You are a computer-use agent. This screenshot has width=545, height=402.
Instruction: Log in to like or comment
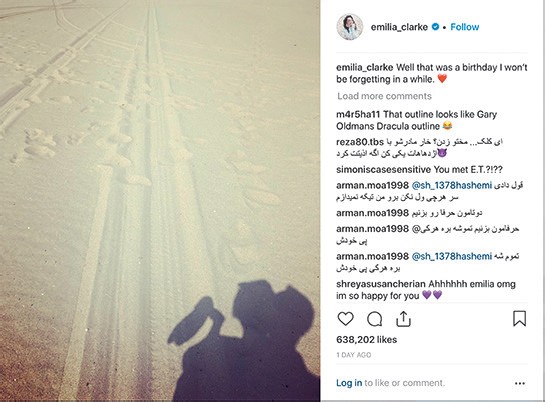349,383
